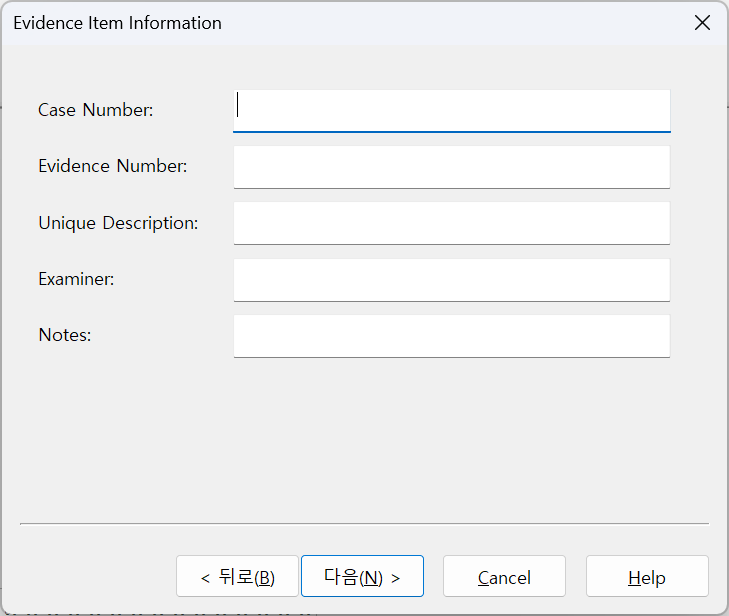Activate the Notes input box

(x=451, y=336)
